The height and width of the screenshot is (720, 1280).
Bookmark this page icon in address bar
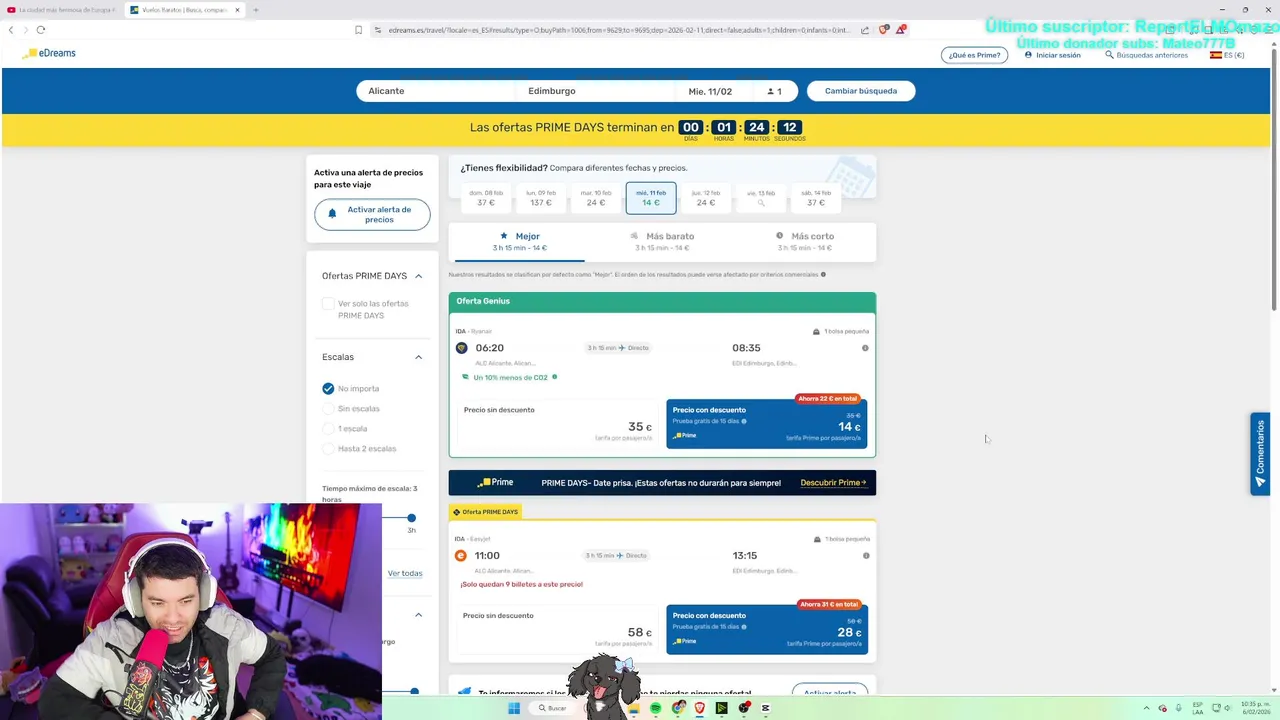pyautogui.click(x=359, y=30)
